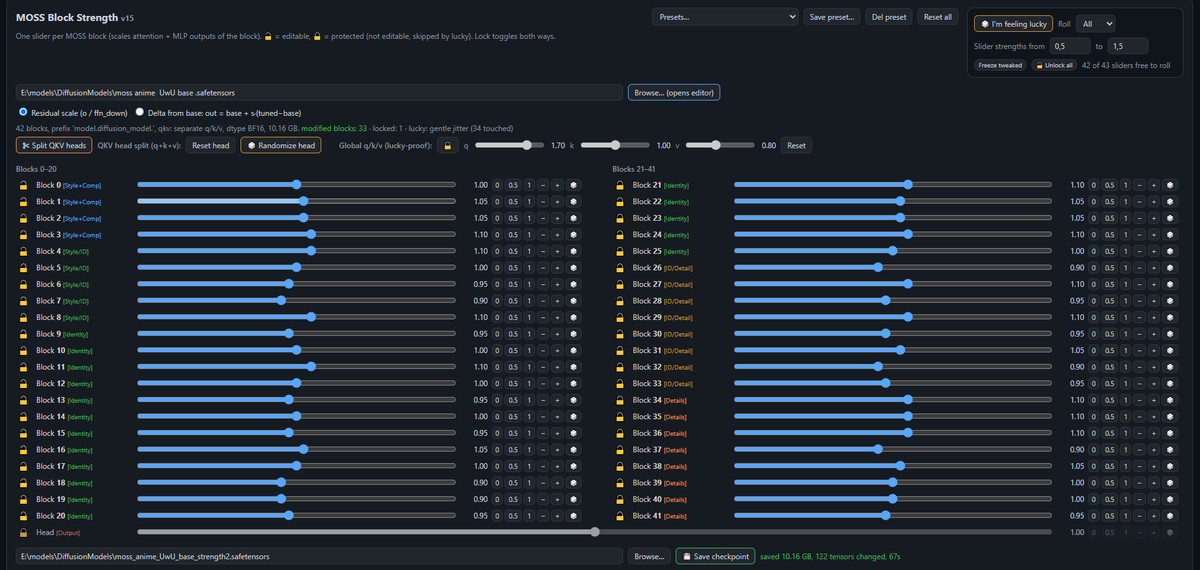The height and width of the screenshot is (570, 1200).
Task: Click the I'm feeling lucky button
Action: point(1012,23)
